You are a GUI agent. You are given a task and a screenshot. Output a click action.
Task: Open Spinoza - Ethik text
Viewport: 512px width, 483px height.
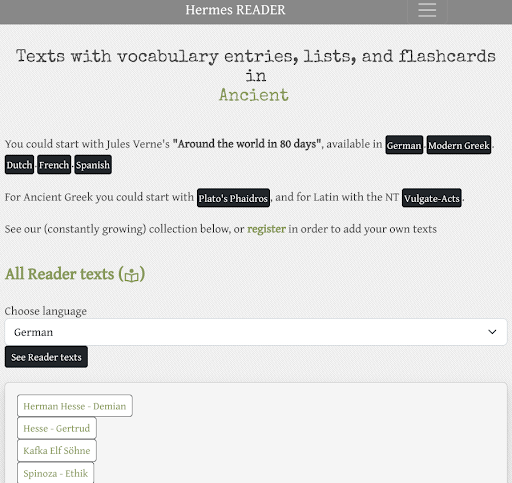coord(55,473)
